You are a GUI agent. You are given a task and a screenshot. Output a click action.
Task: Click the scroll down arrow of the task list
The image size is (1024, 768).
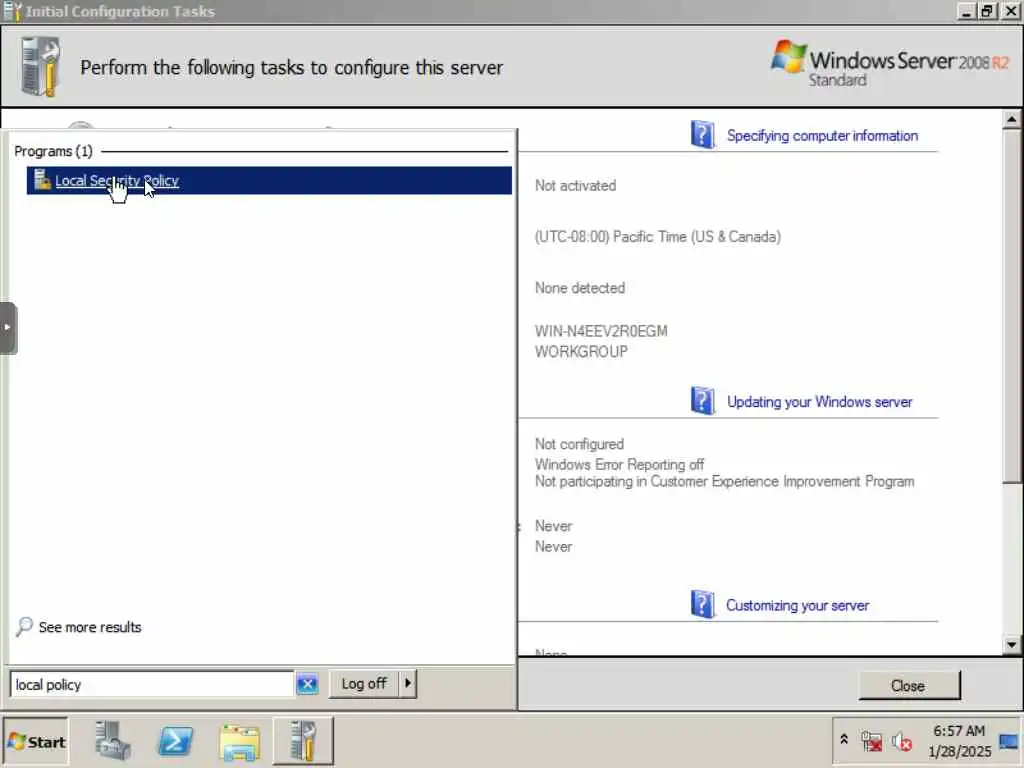coord(1011,645)
